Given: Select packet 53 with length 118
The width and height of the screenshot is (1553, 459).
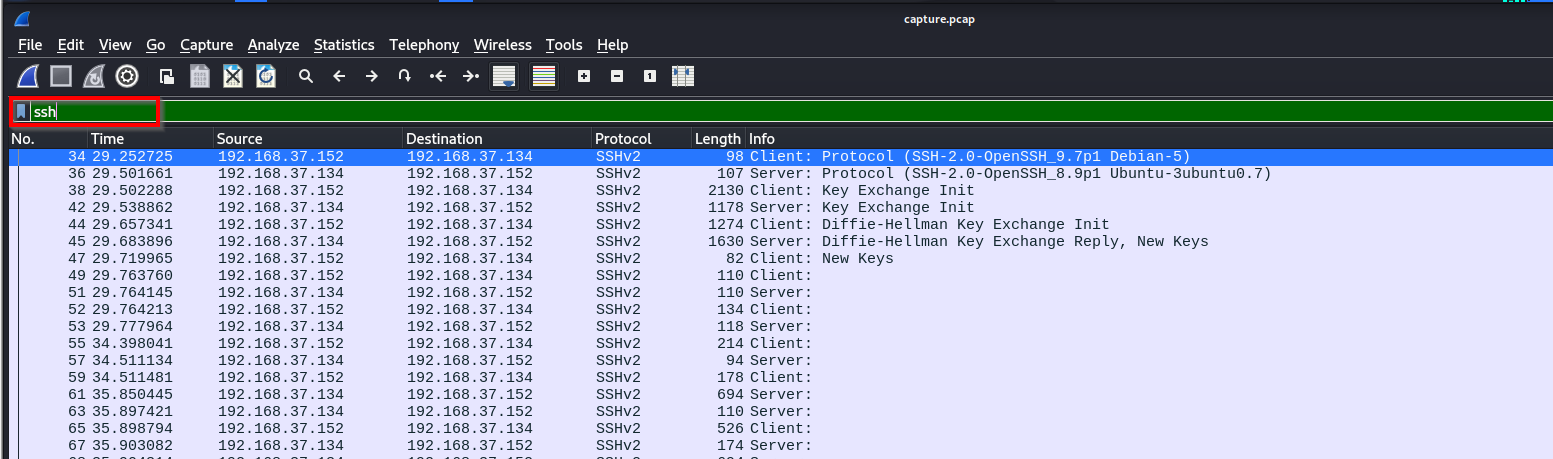Looking at the screenshot, I should 781,327.
